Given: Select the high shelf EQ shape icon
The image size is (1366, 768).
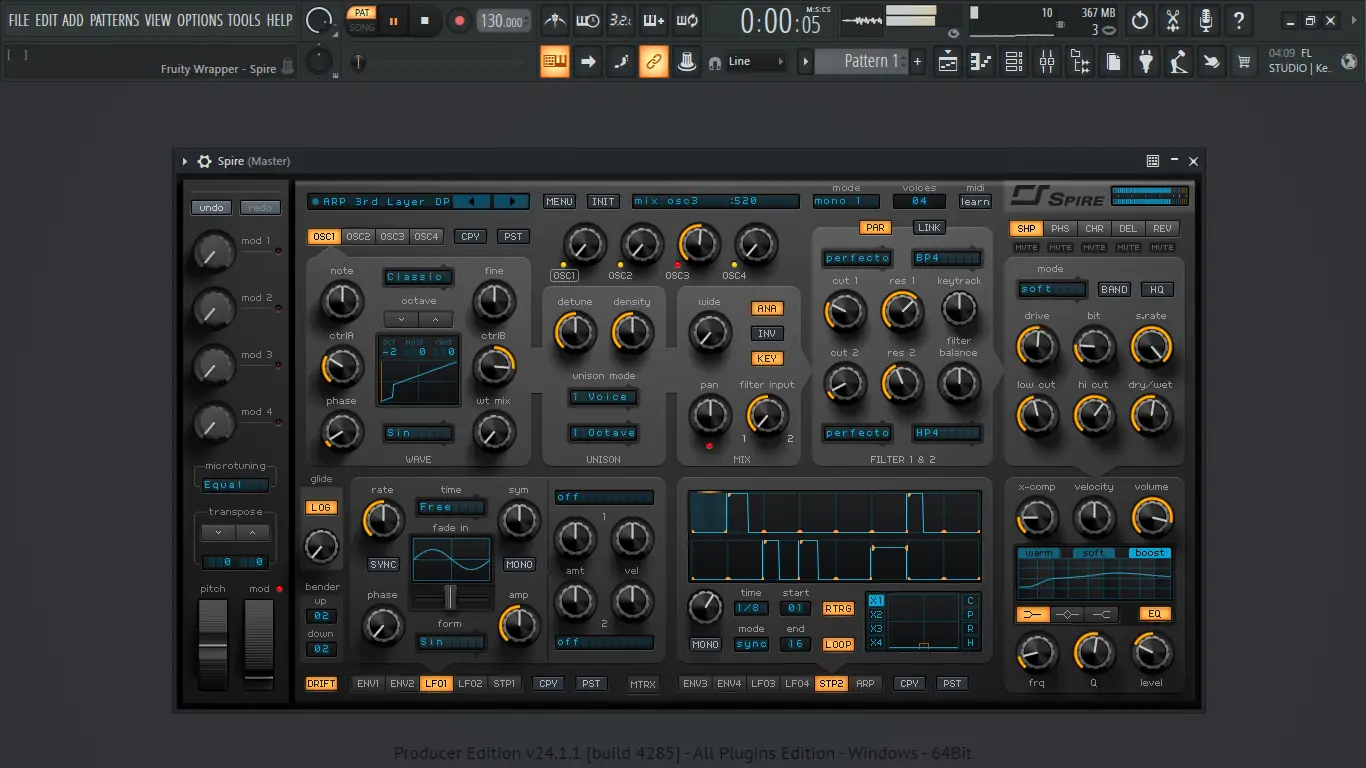Looking at the screenshot, I should coord(1101,614).
